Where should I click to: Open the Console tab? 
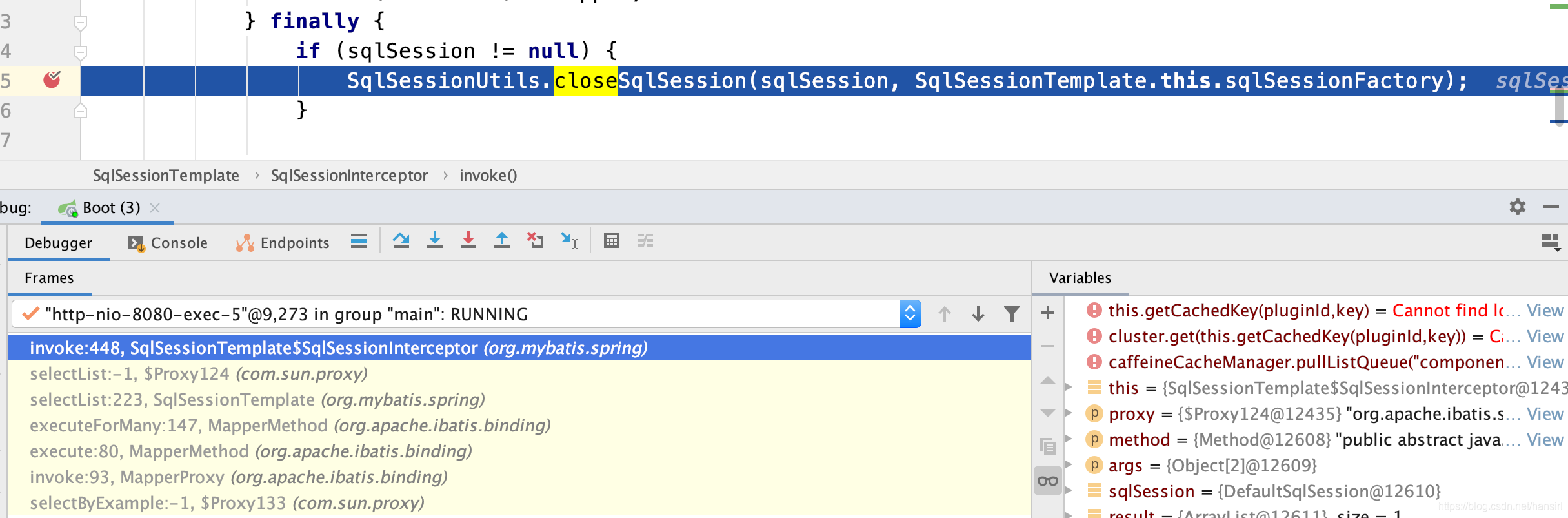point(168,243)
